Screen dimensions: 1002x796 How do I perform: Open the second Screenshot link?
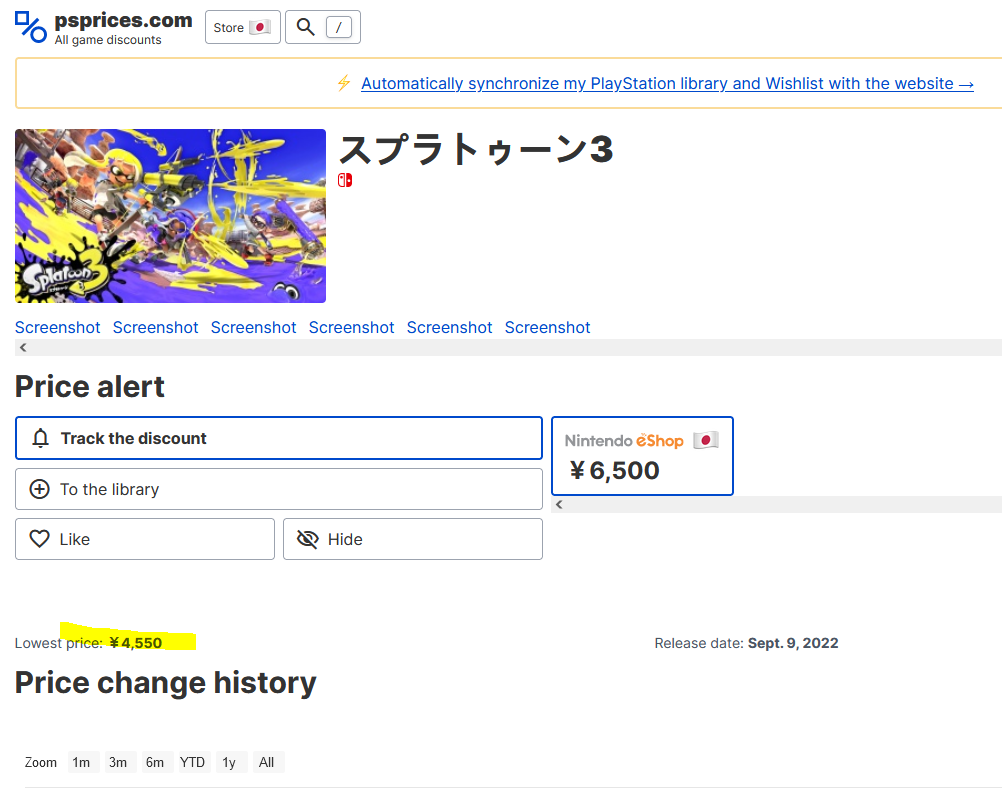click(x=155, y=327)
